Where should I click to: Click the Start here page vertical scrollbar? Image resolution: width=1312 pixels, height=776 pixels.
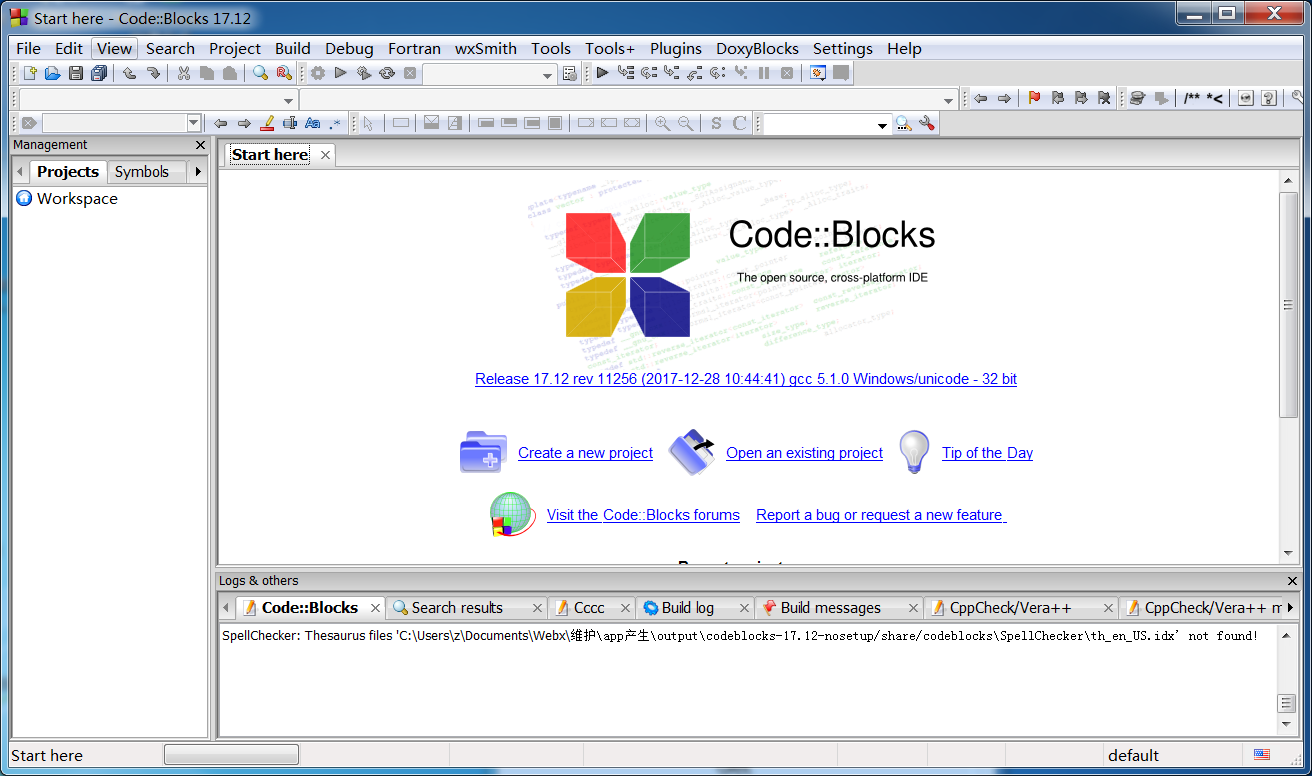[x=1288, y=305]
